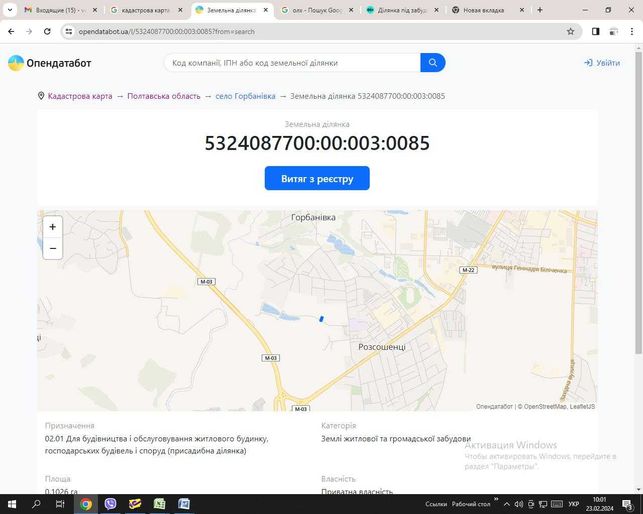The image size is (643, 514).
Task: Open Task View in taskbar
Action: (x=60, y=504)
